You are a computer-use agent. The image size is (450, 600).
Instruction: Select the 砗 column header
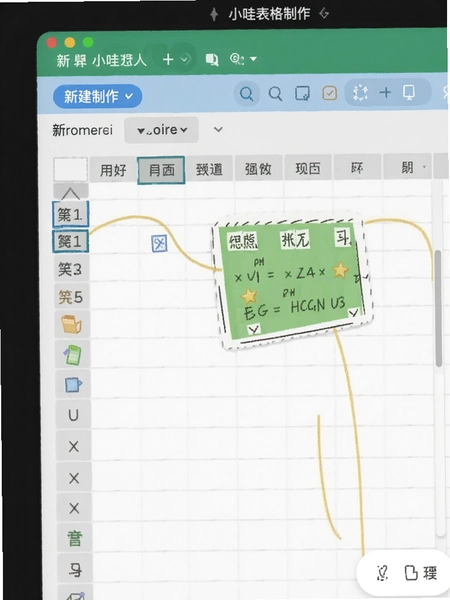pyautogui.click(x=357, y=168)
